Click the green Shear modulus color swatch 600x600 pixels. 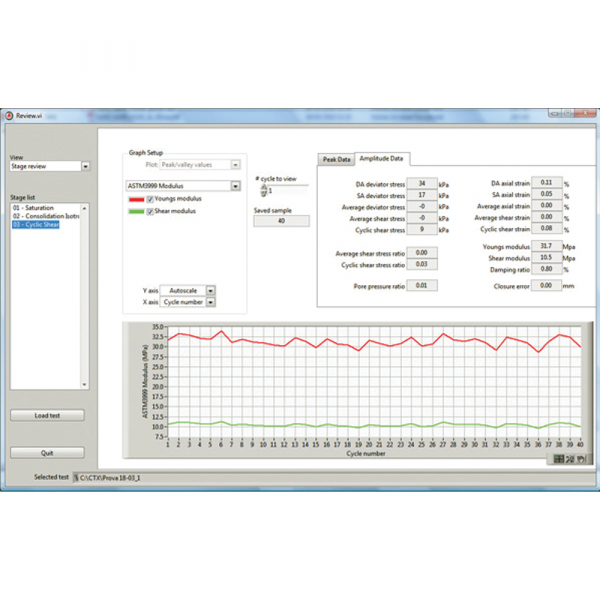[135, 211]
